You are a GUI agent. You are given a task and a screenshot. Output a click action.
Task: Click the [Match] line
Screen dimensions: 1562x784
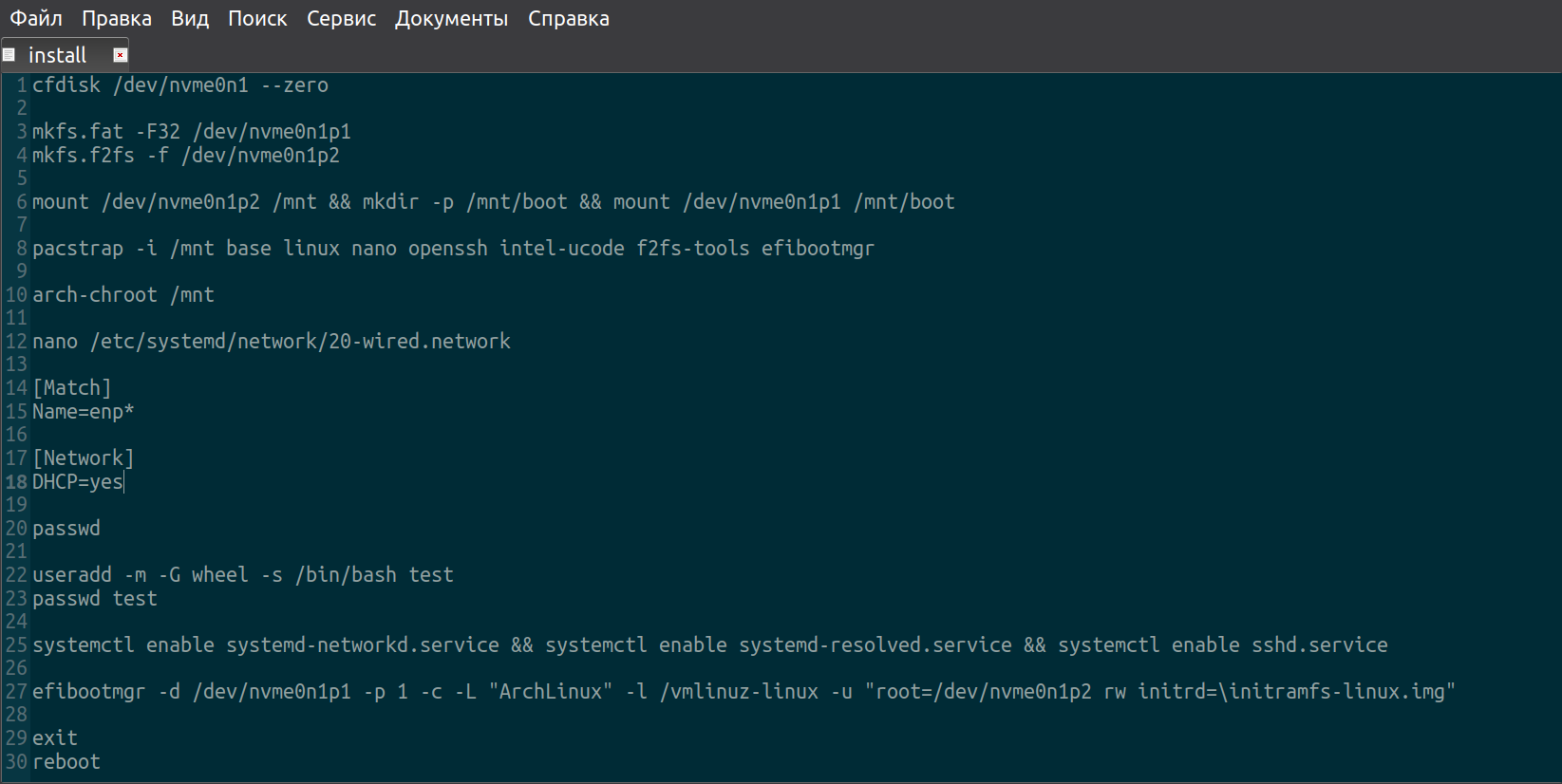pos(72,388)
